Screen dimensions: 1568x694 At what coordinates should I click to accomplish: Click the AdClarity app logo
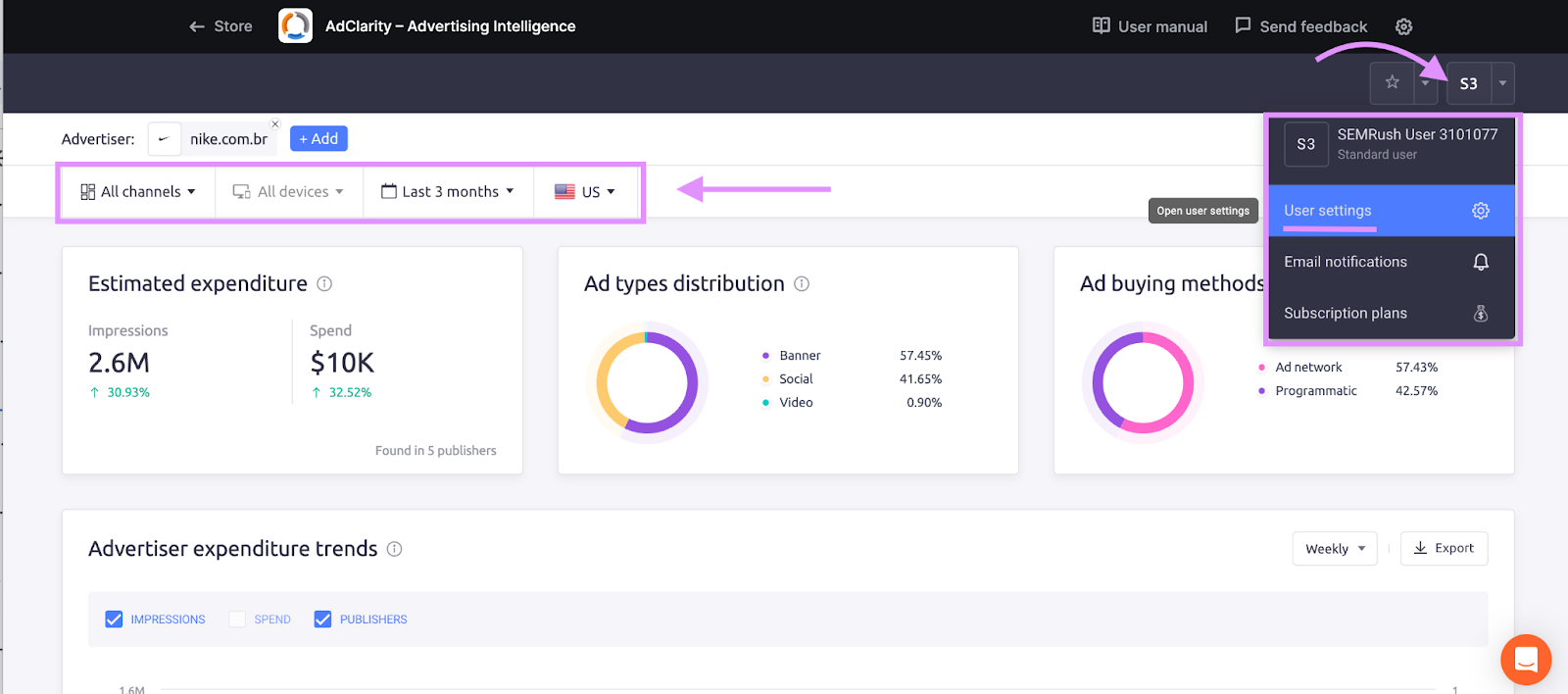click(295, 26)
